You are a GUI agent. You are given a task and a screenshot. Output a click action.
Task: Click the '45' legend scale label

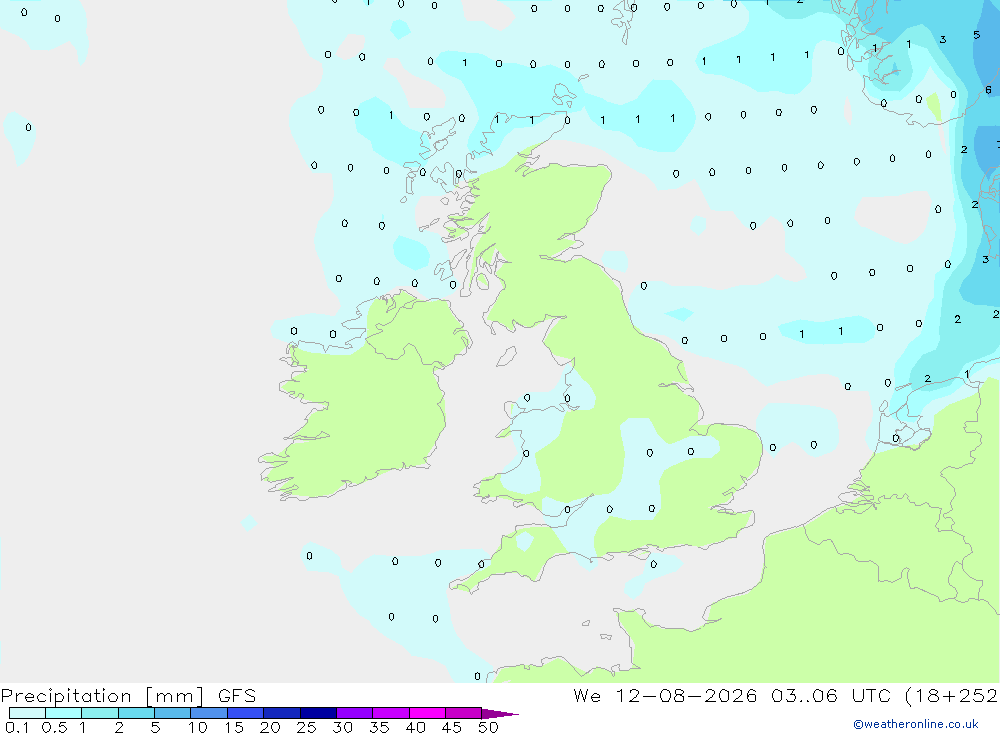coord(452,727)
